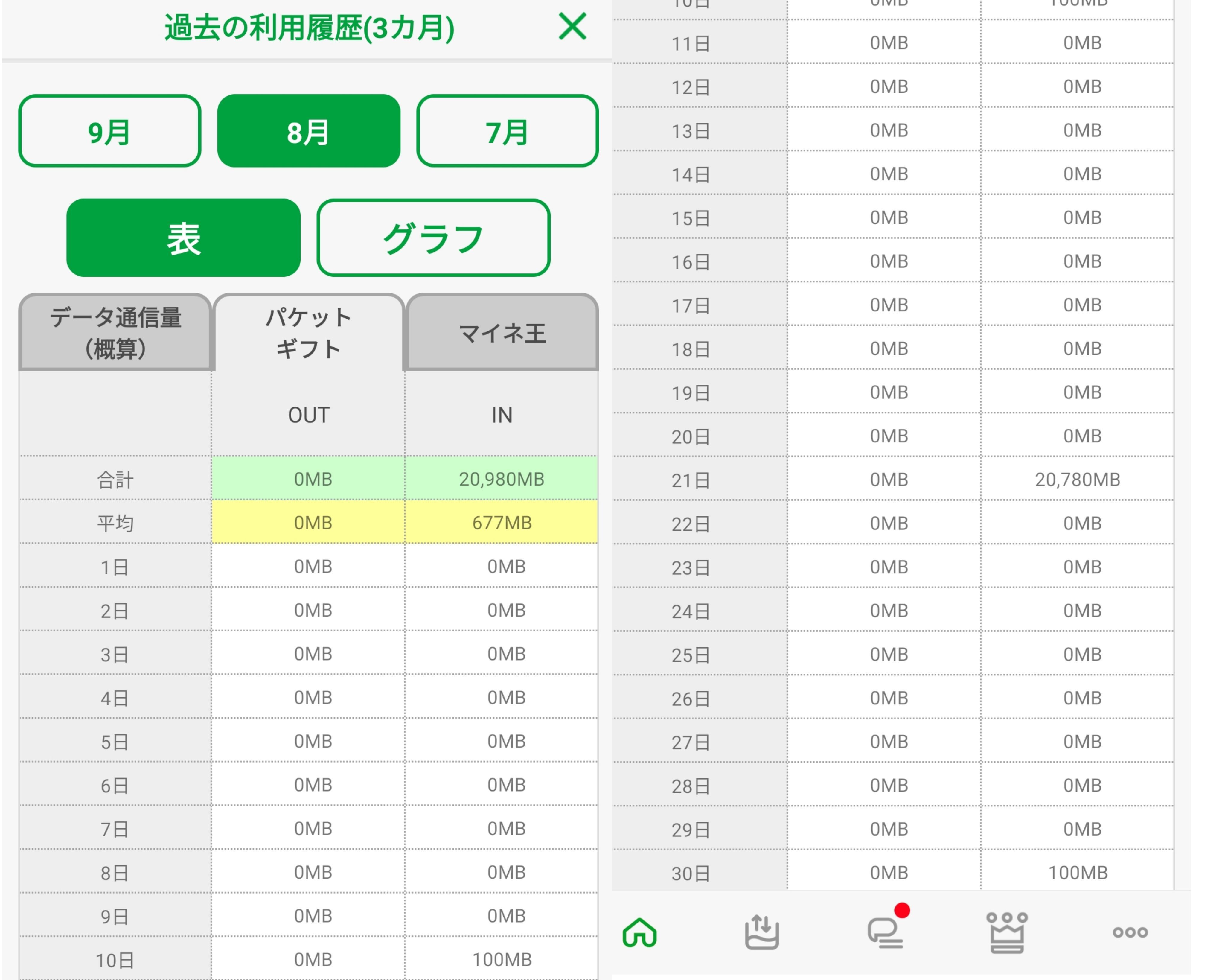Click the 20,980MB total IN cell
The image size is (1225, 980).
(502, 479)
